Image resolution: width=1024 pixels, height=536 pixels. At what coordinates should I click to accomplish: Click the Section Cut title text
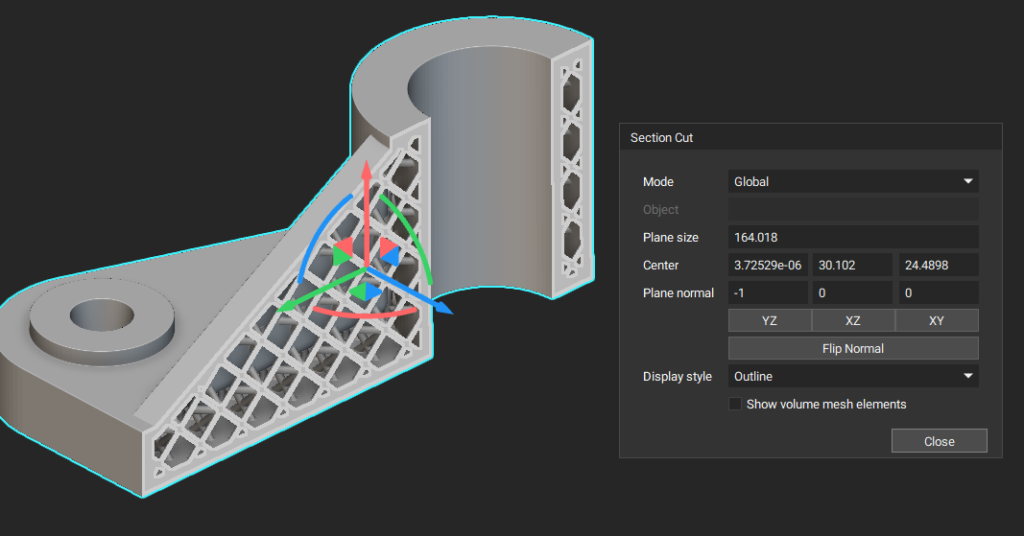point(661,138)
